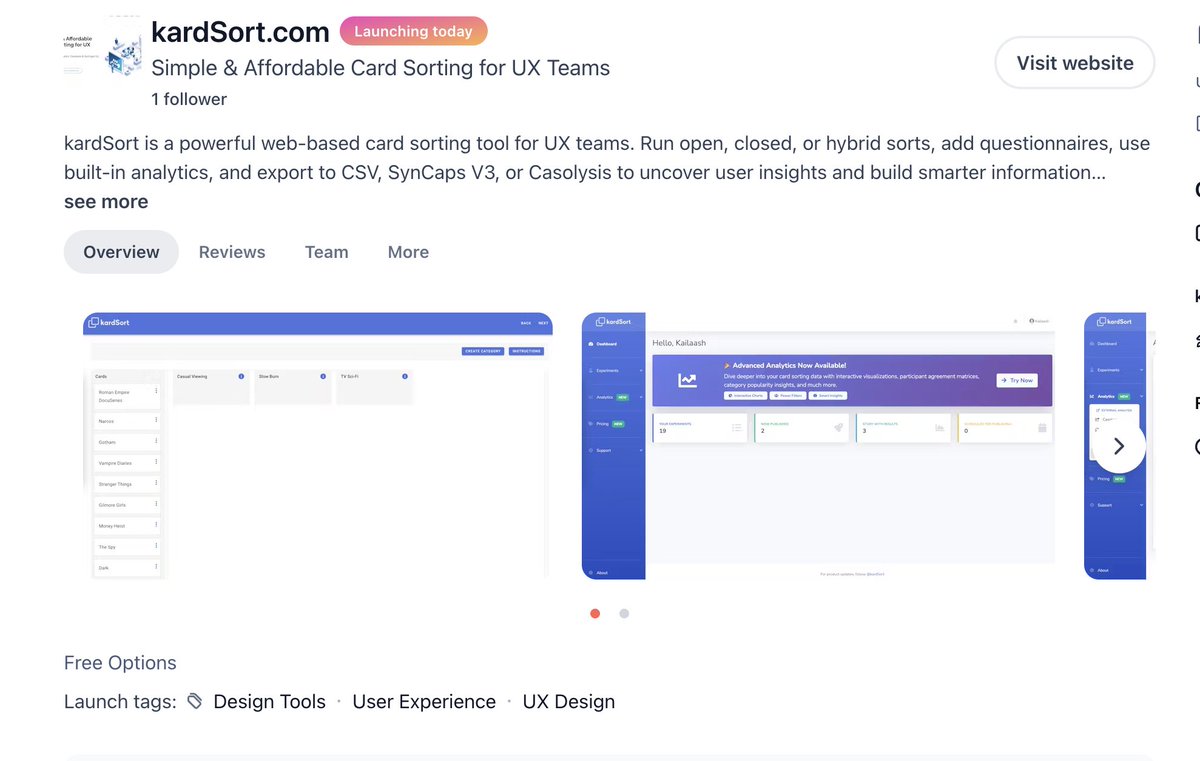Advance gallery with the next arrow
The height and width of the screenshot is (761, 1200).
coord(1119,446)
